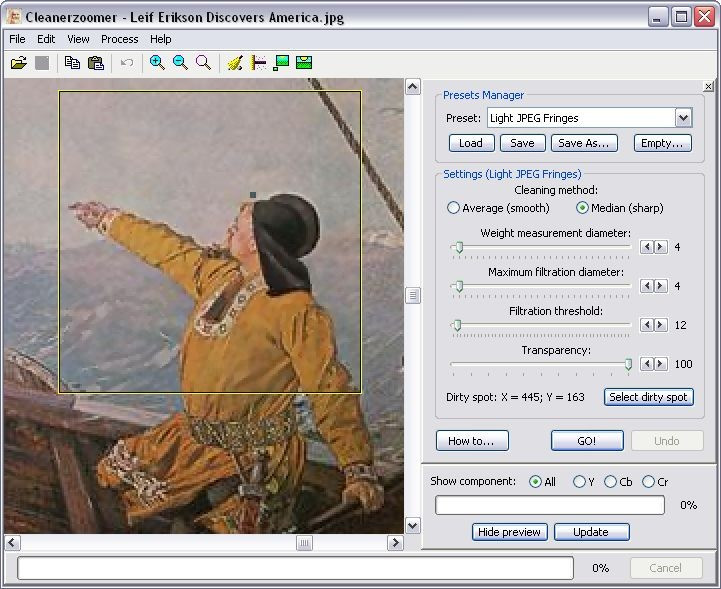
Task: Click the Filtration threshold slider thumb
Action: pos(457,325)
